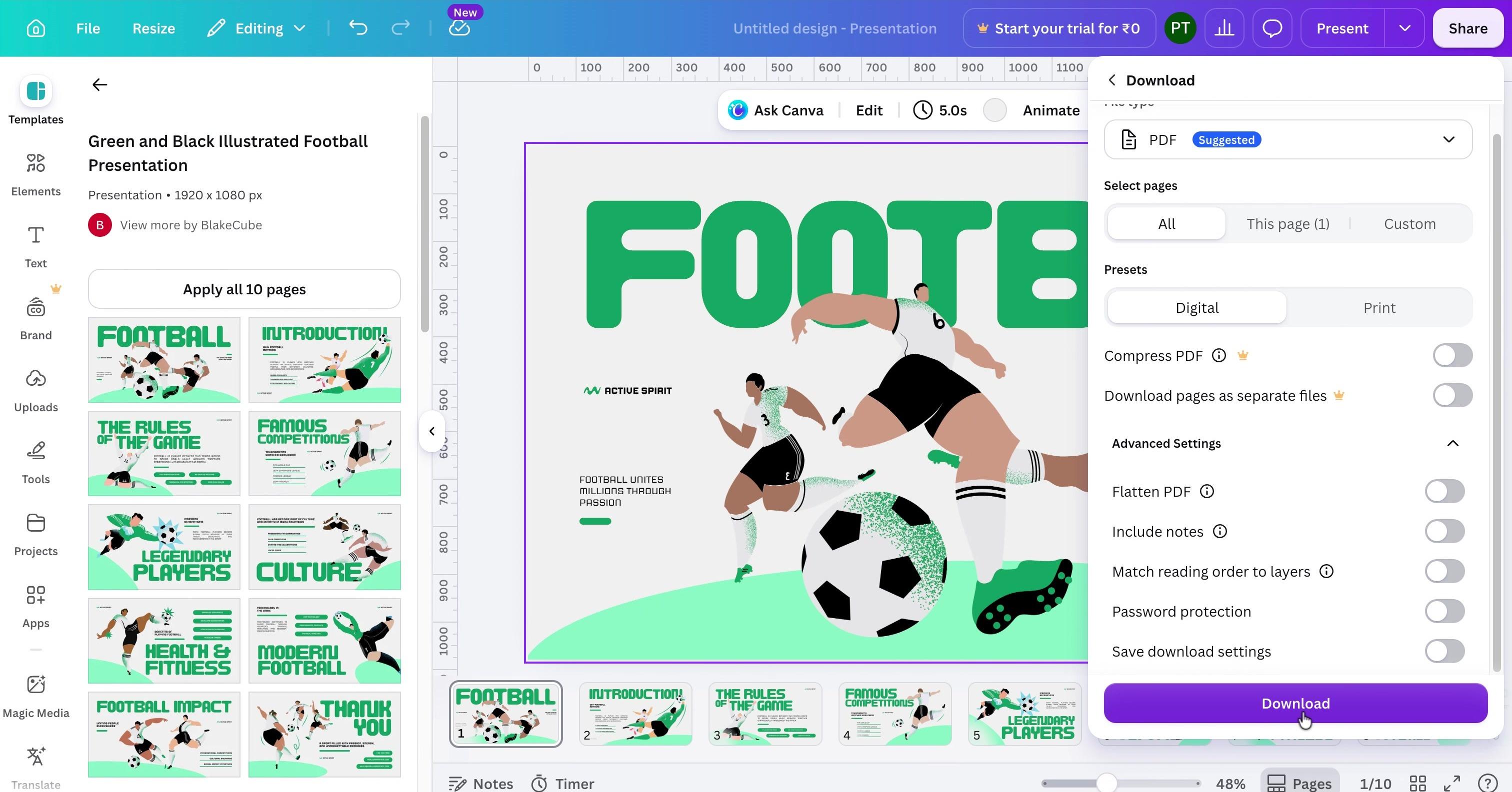Open the File menu
The height and width of the screenshot is (792, 1512).
88,28
